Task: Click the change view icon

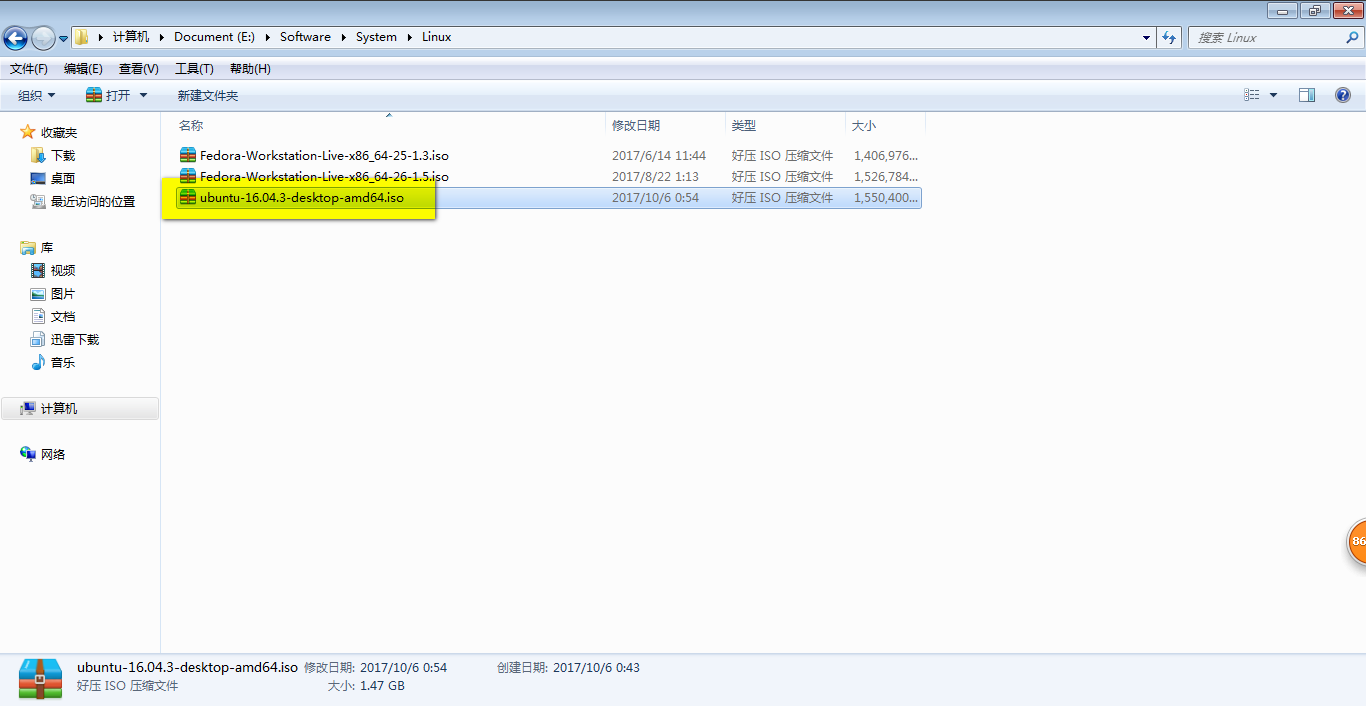Action: pos(1252,95)
